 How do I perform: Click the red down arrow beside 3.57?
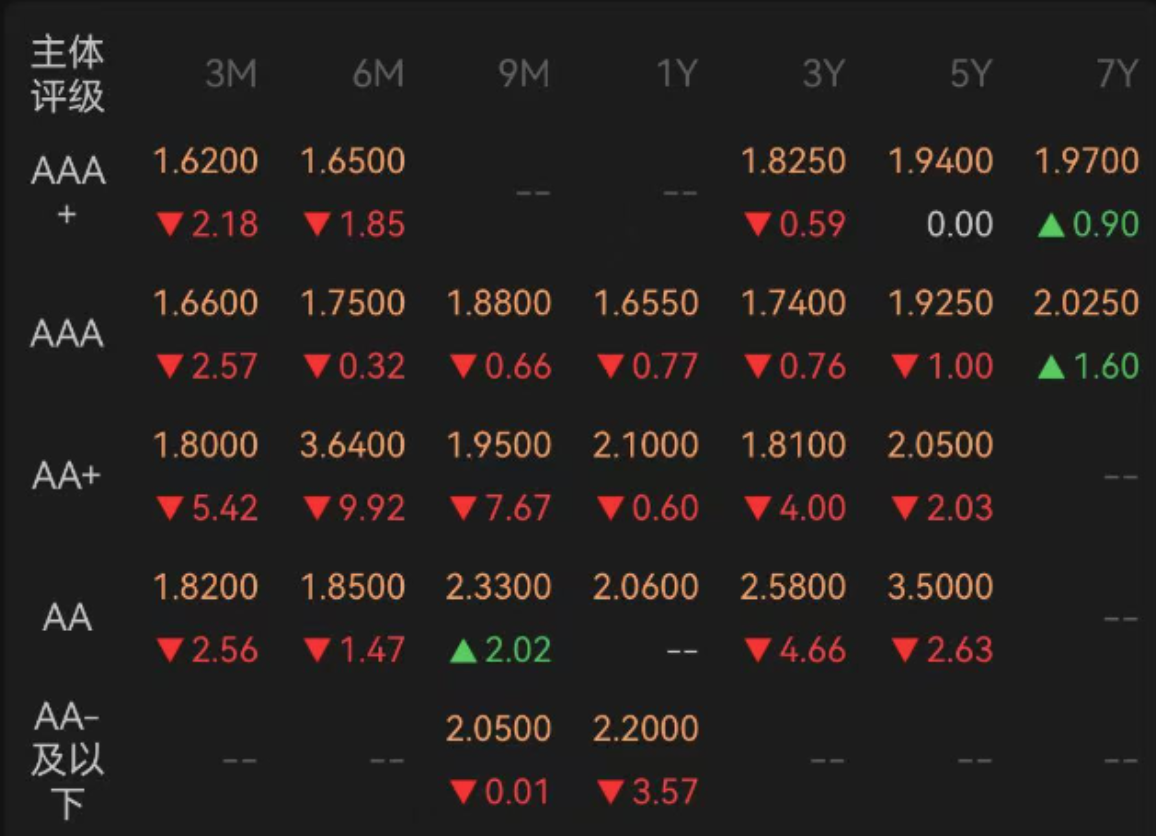pyautogui.click(x=610, y=792)
